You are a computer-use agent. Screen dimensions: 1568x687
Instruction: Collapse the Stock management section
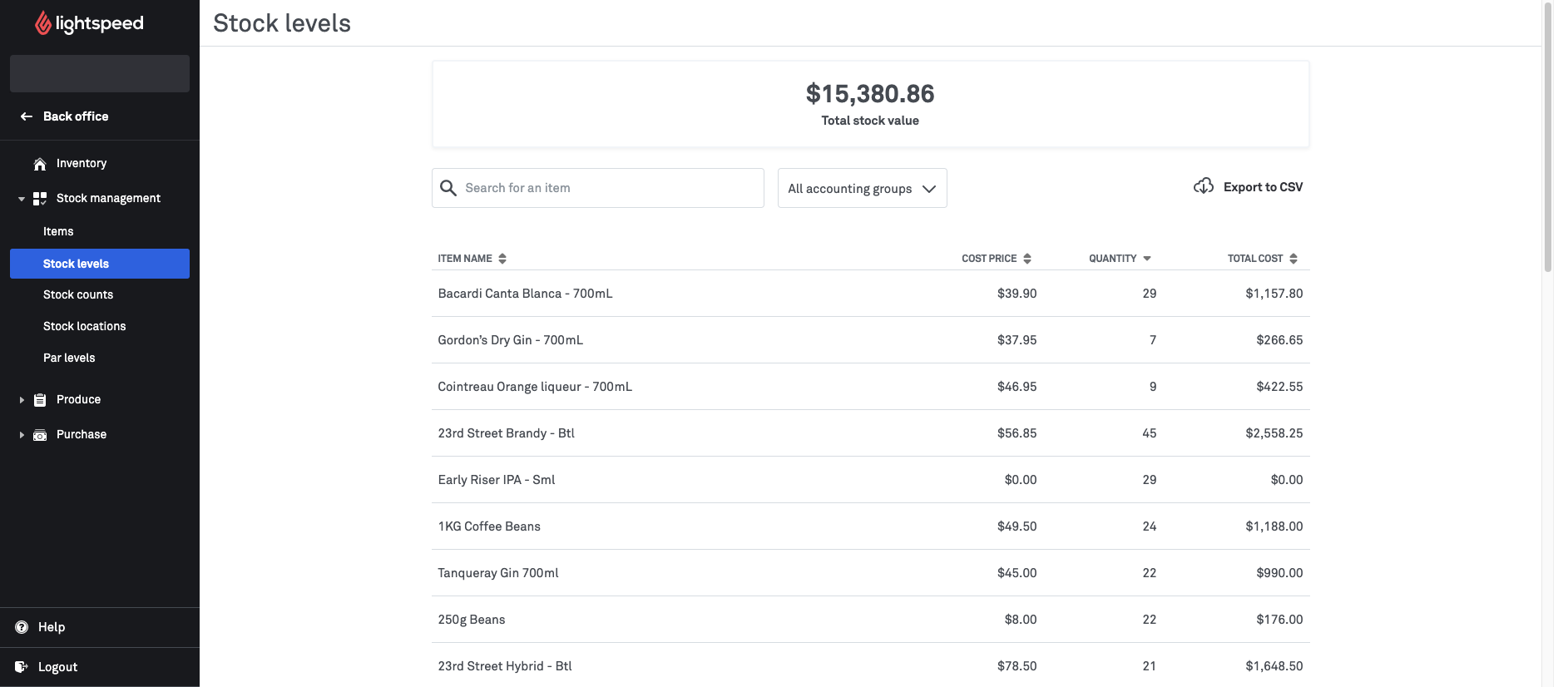[x=22, y=200]
